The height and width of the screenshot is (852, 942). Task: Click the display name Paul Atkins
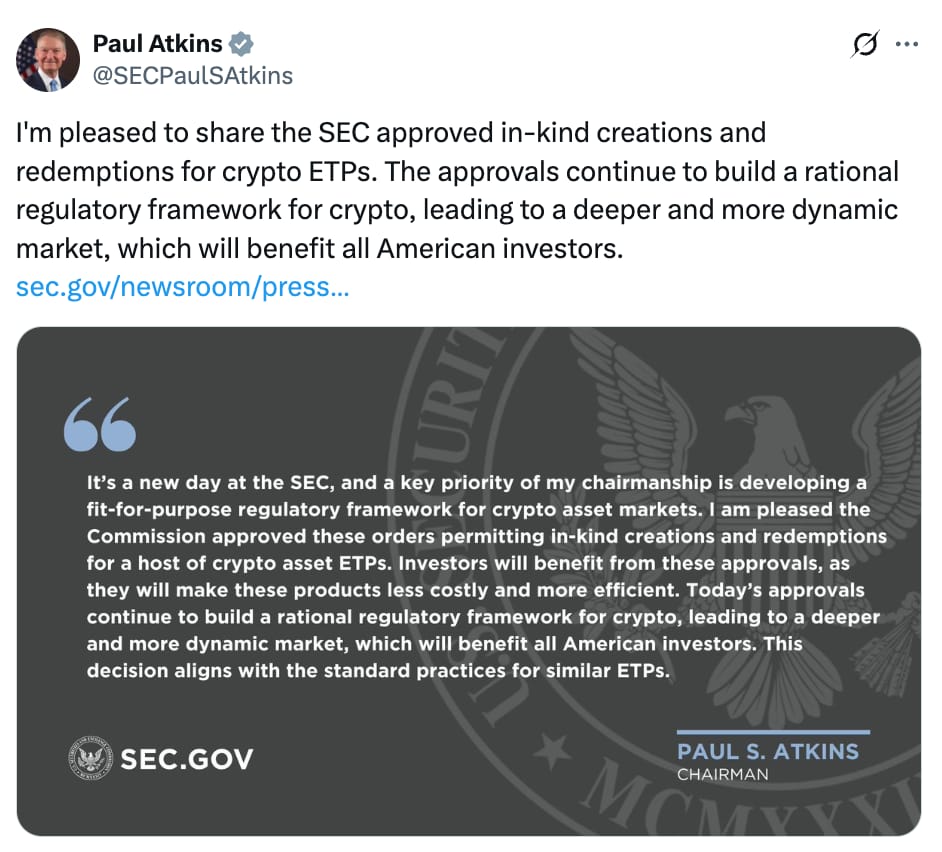(157, 44)
